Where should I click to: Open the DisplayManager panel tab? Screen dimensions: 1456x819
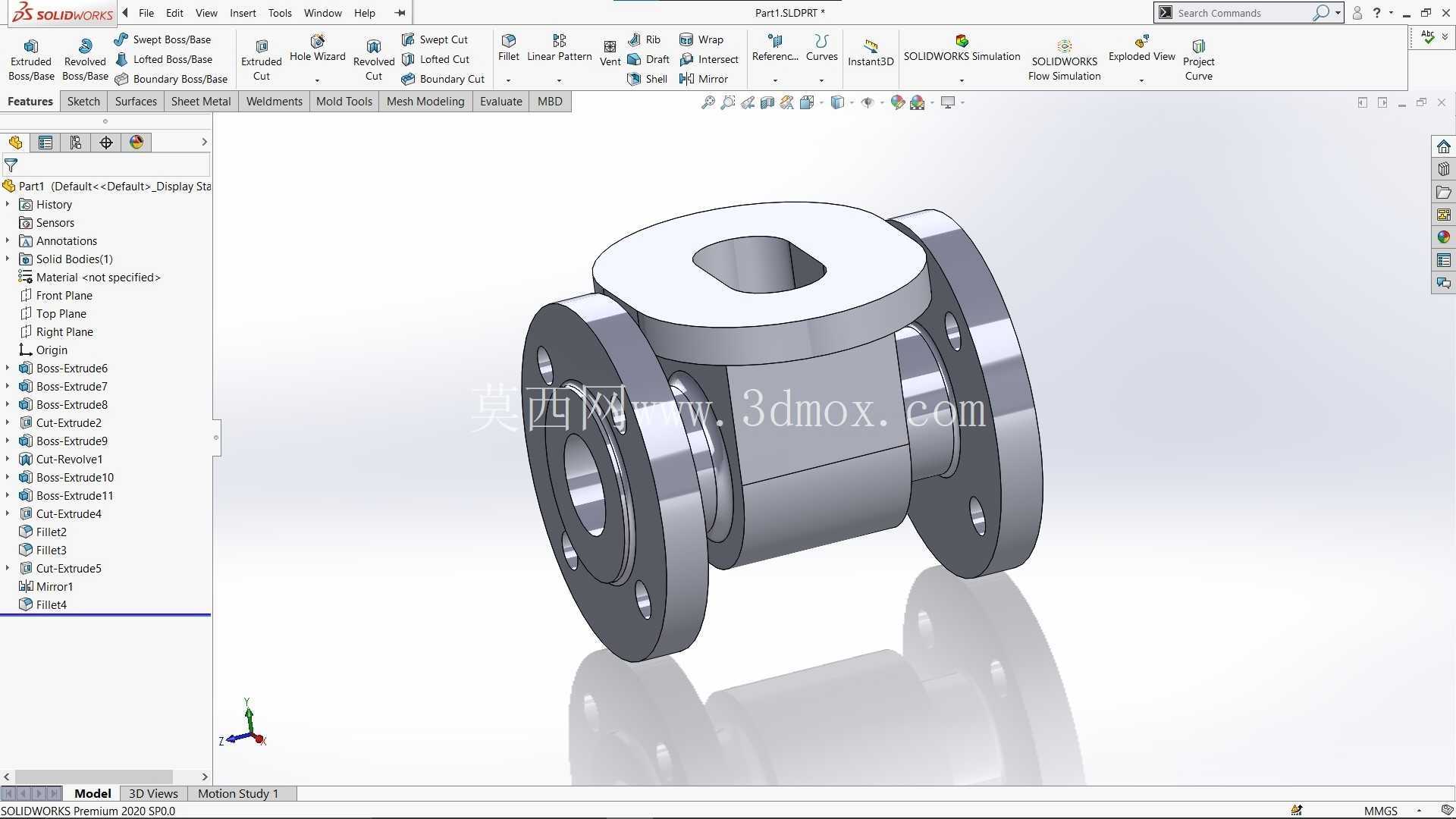pyautogui.click(x=136, y=143)
